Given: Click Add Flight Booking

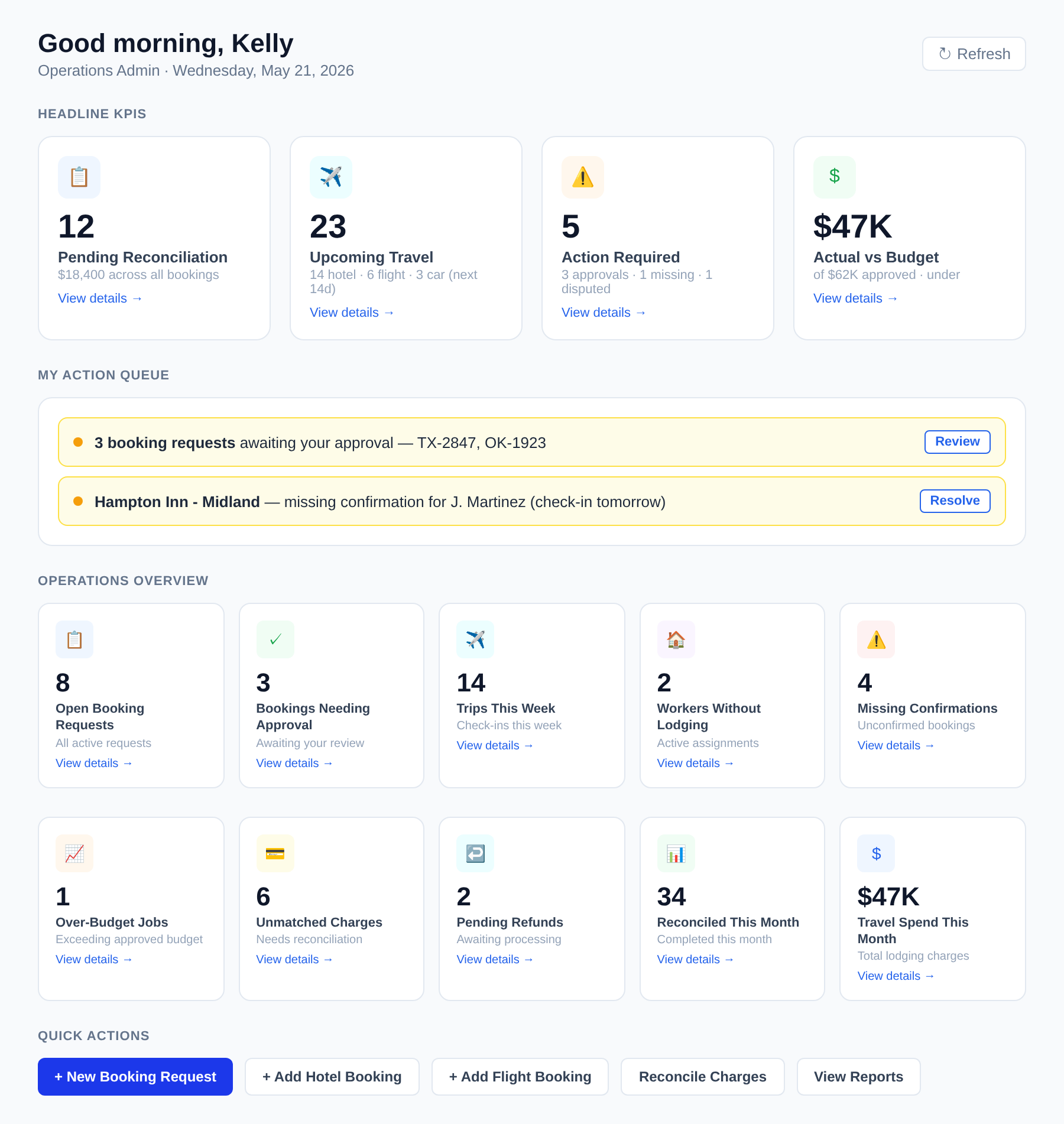Looking at the screenshot, I should tap(520, 1077).
